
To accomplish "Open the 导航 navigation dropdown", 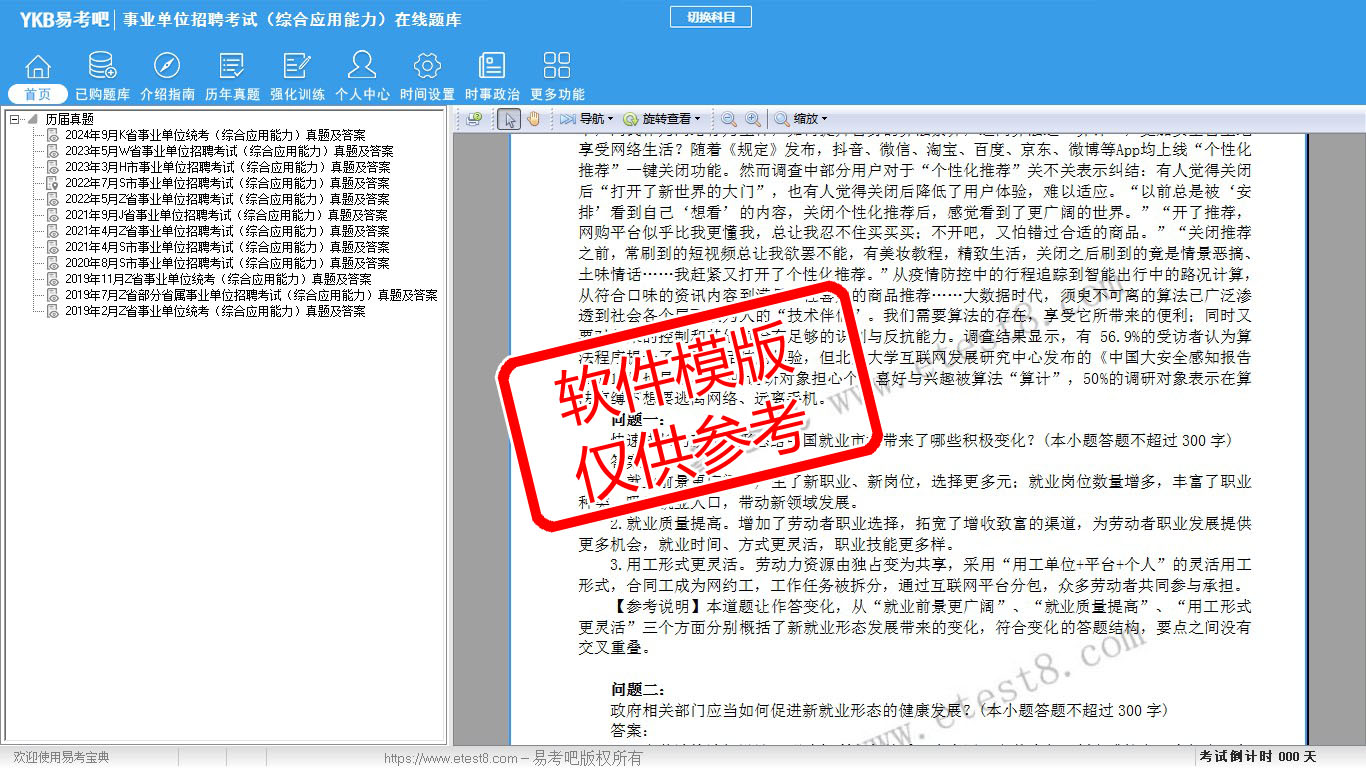I will [588, 119].
